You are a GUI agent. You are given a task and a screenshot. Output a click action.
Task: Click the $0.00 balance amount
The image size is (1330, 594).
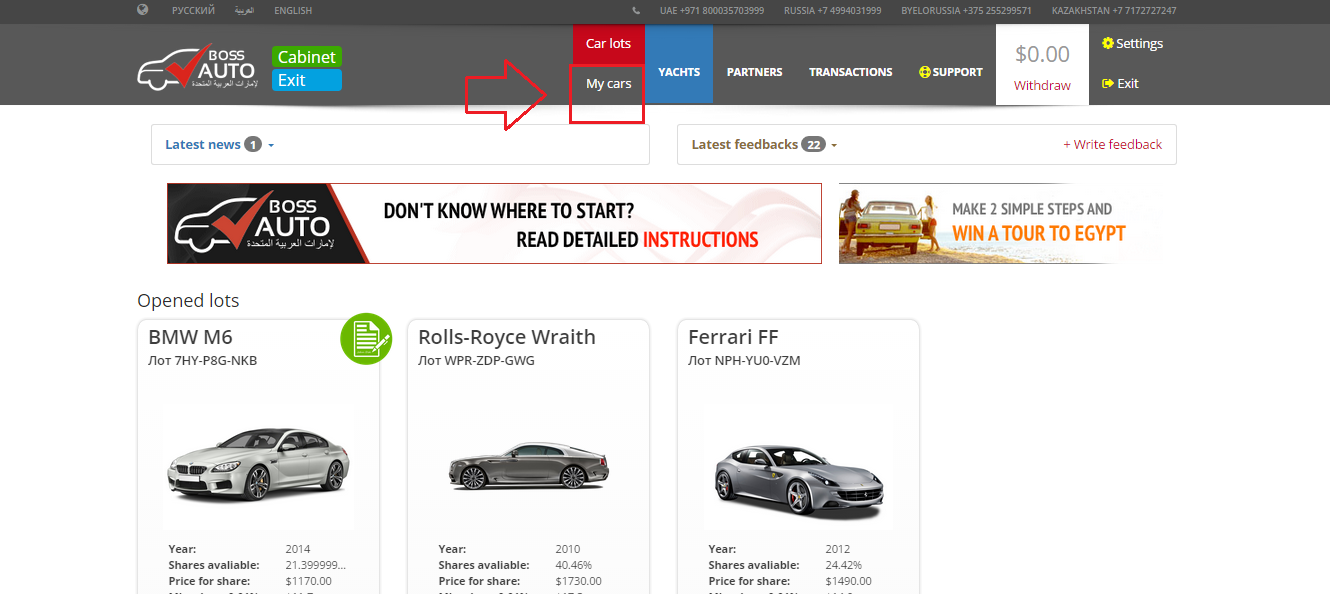(1042, 54)
